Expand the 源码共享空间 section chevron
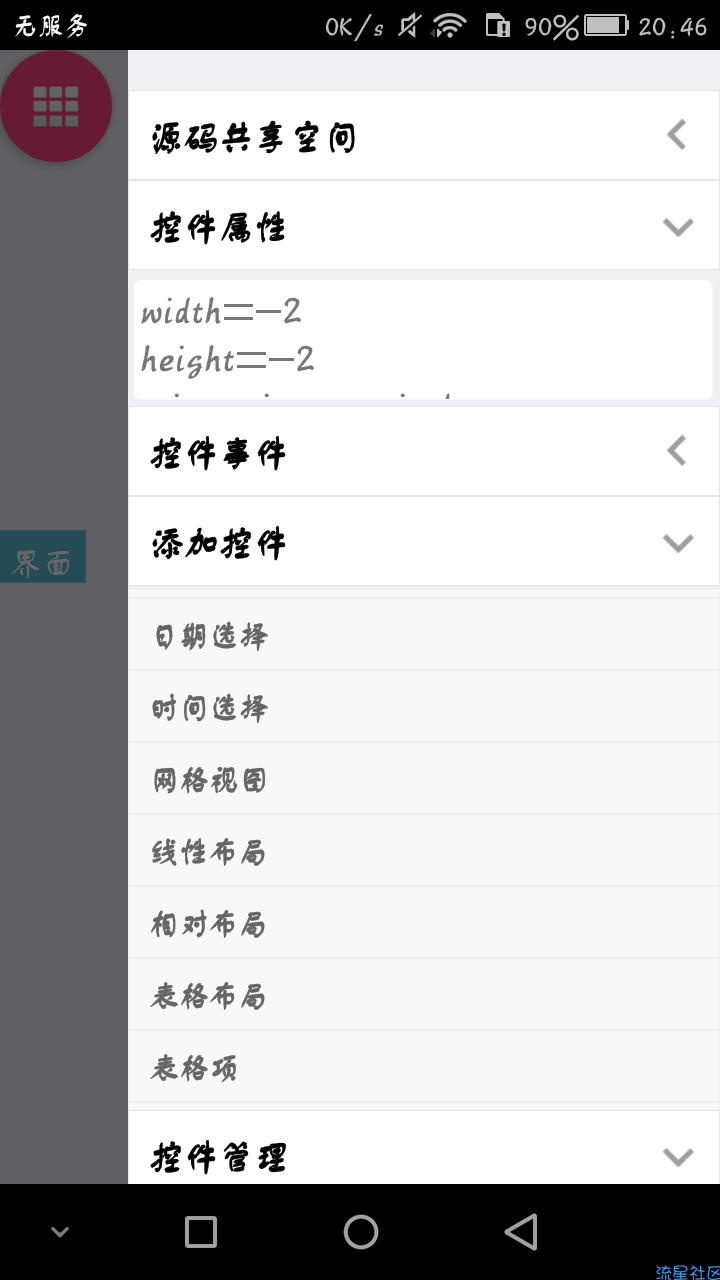Viewport: 720px width, 1280px height. 678,135
